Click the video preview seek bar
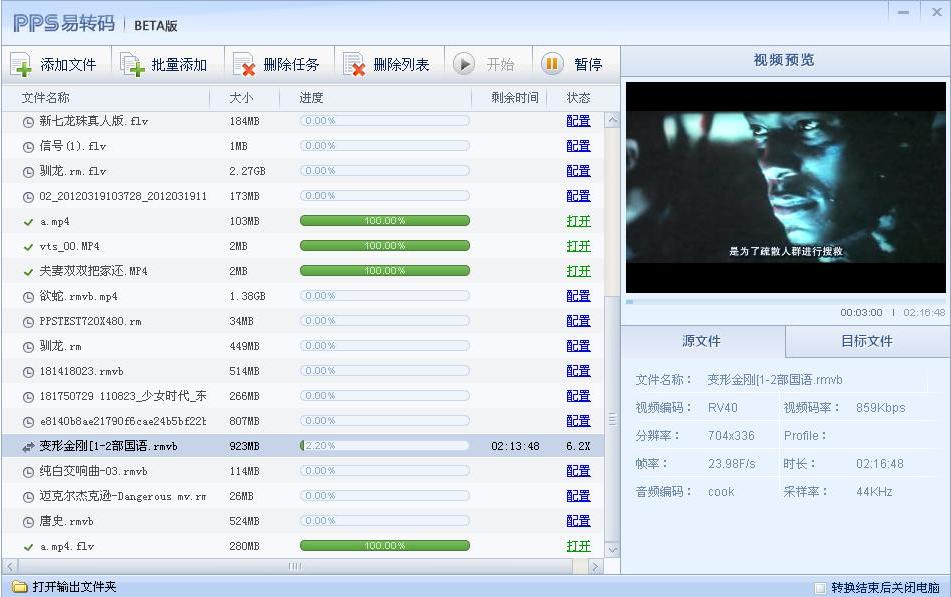The height and width of the screenshot is (597, 951). click(x=785, y=301)
